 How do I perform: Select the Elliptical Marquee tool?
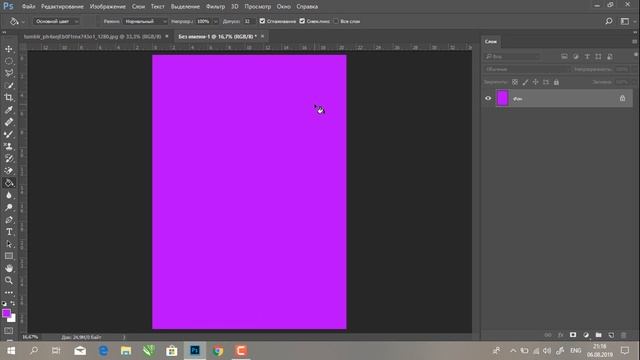pos(9,61)
